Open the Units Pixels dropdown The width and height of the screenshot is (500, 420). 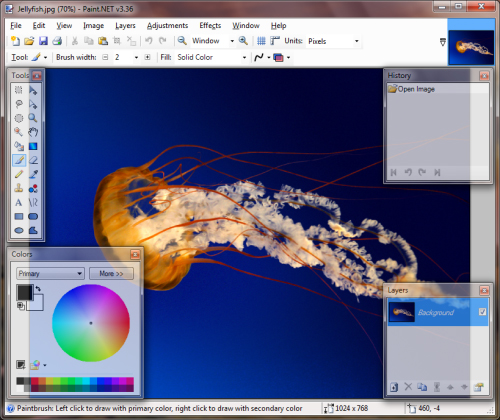[x=357, y=41]
